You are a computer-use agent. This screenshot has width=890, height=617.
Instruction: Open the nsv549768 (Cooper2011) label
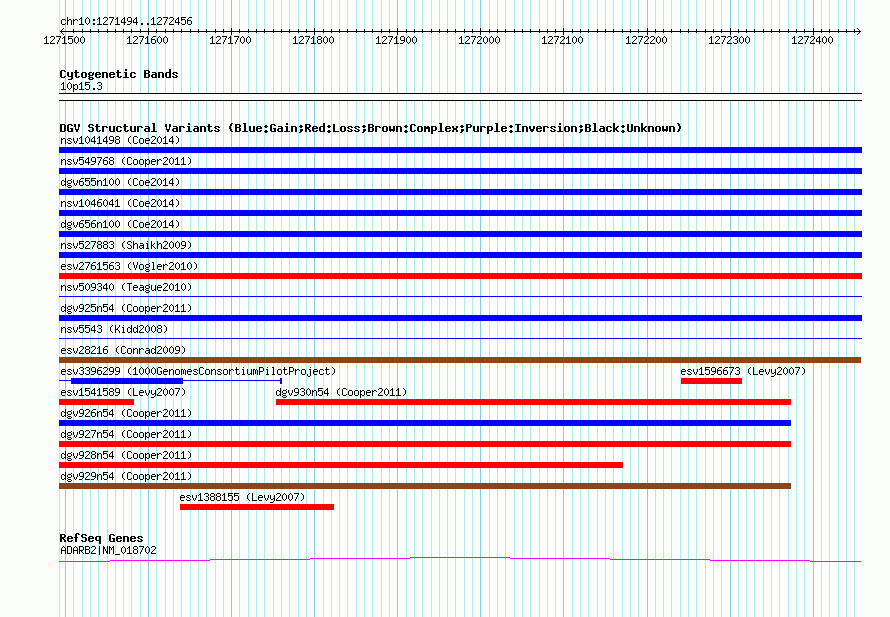coord(126,161)
